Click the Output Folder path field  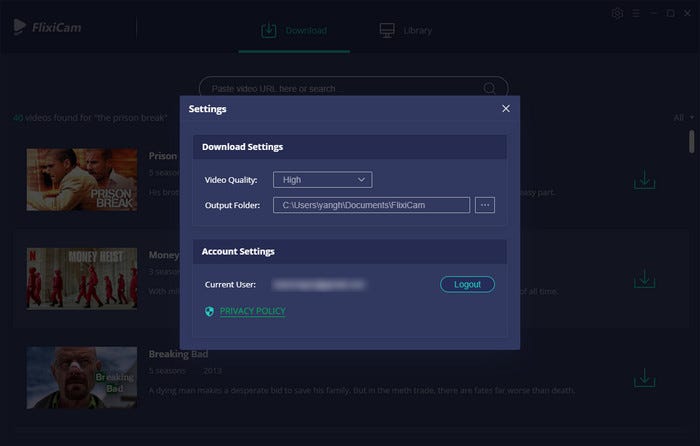pyautogui.click(x=371, y=205)
